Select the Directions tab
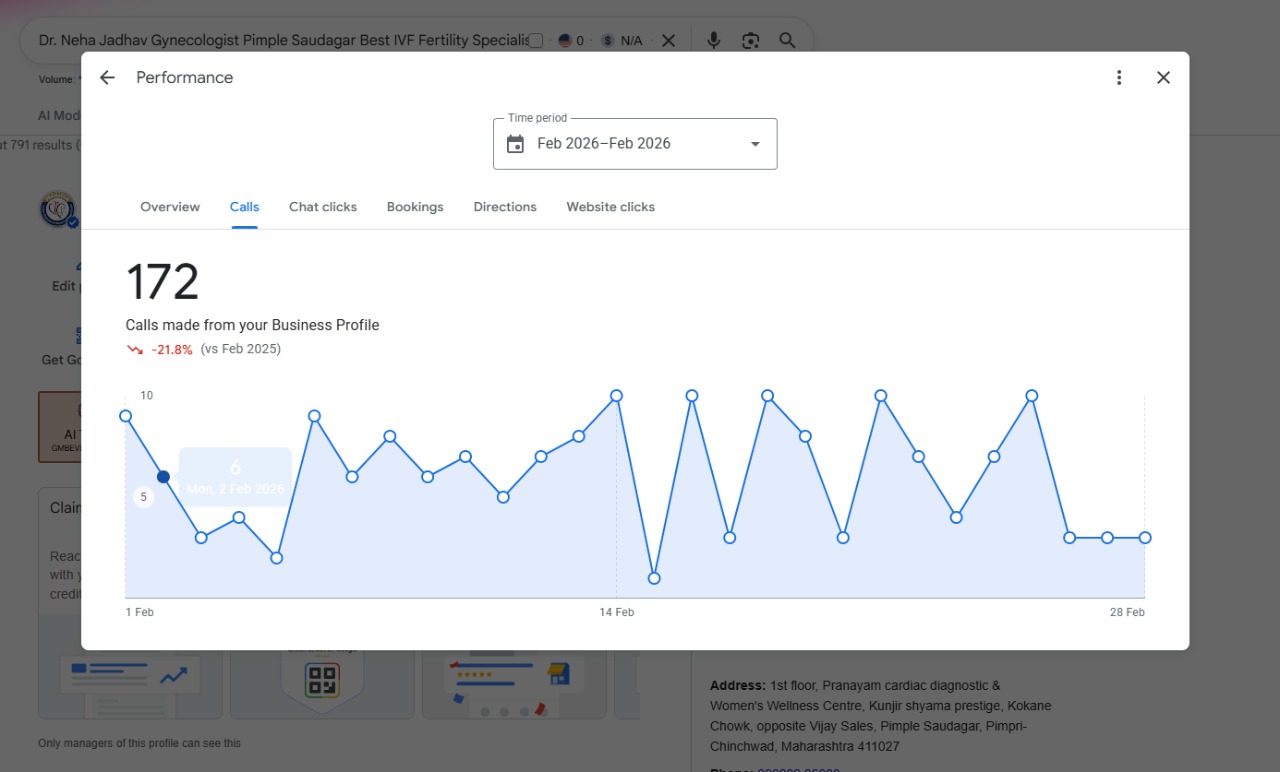 pos(505,207)
